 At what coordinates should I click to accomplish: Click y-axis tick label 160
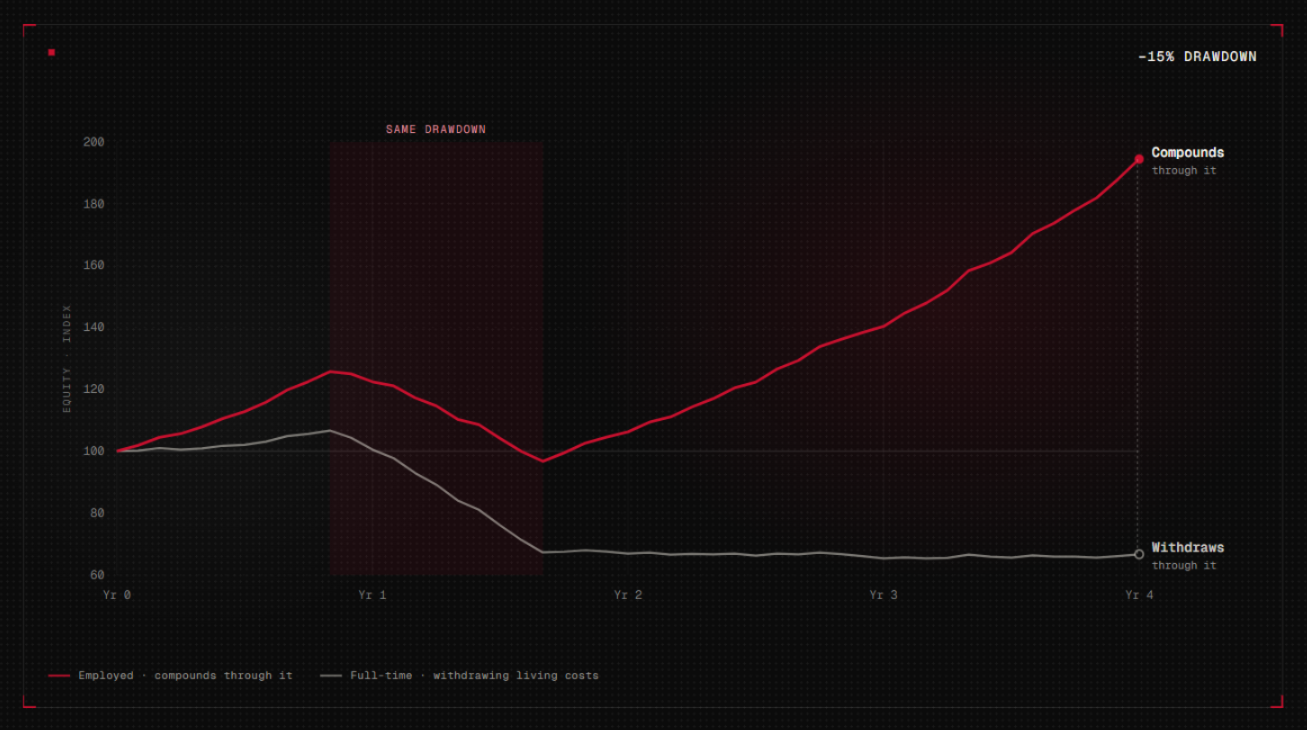94,266
